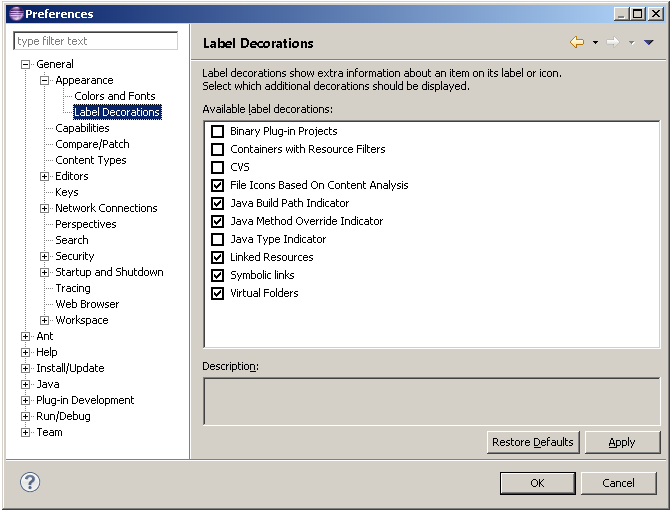Open the Keys preference page

point(67,192)
